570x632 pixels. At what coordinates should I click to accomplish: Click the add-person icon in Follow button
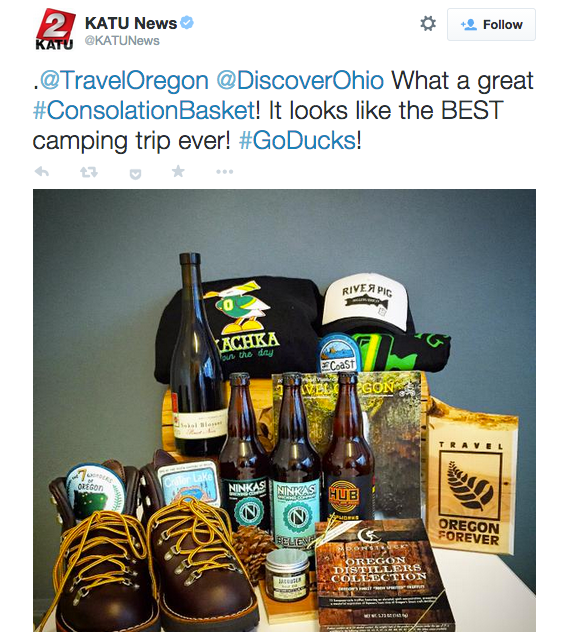468,25
